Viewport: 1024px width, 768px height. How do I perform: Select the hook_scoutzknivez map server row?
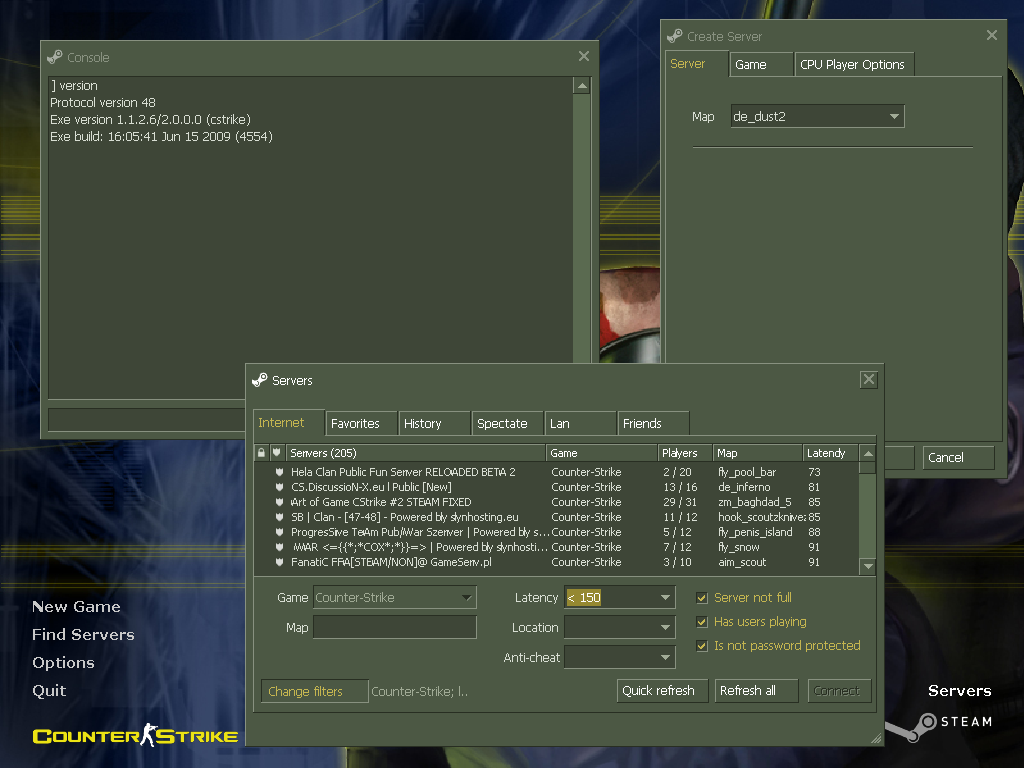pos(556,517)
